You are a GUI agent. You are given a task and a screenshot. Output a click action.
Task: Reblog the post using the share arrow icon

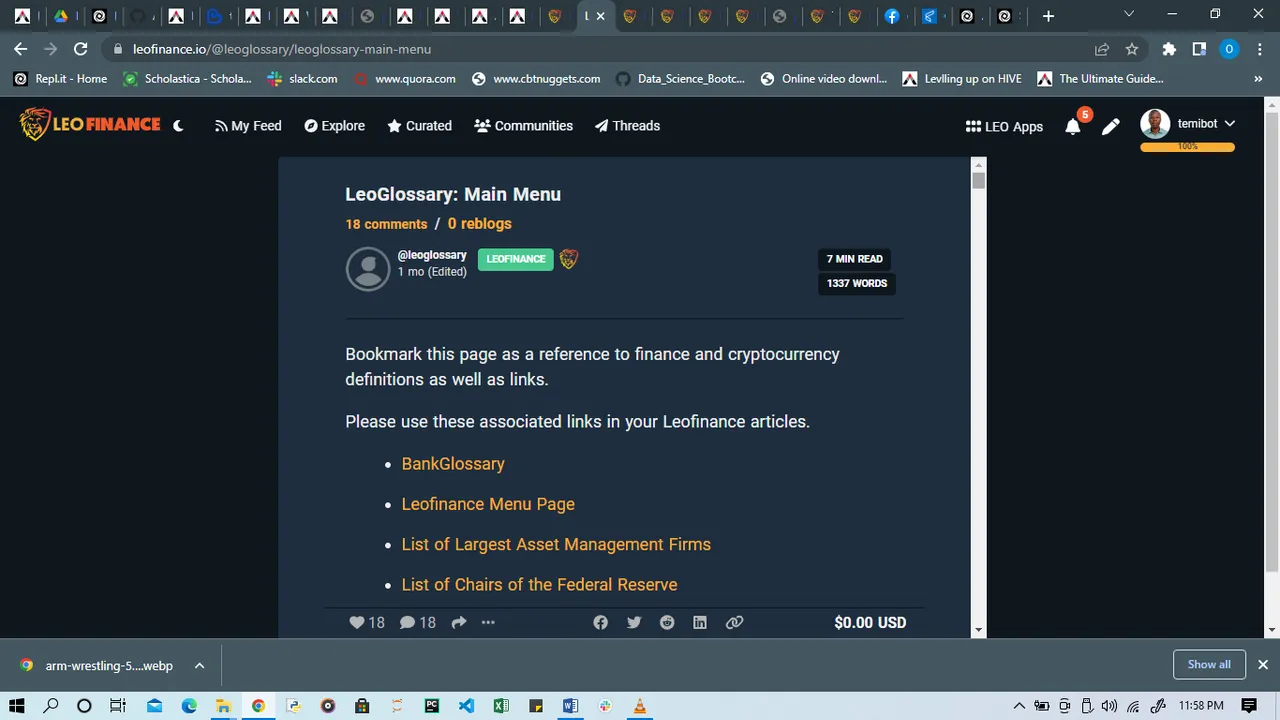(459, 622)
